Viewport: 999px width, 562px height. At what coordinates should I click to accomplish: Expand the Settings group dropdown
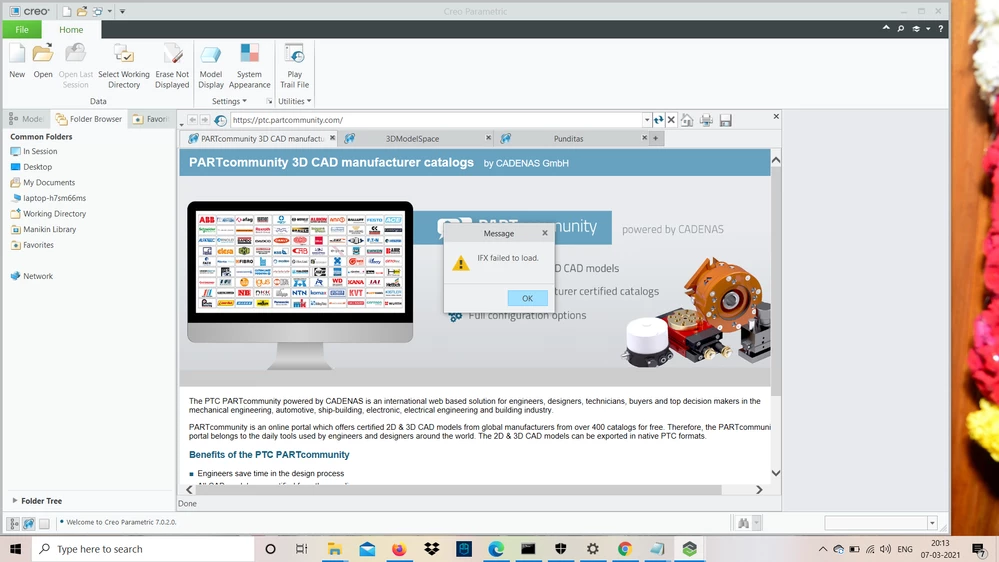point(229,101)
